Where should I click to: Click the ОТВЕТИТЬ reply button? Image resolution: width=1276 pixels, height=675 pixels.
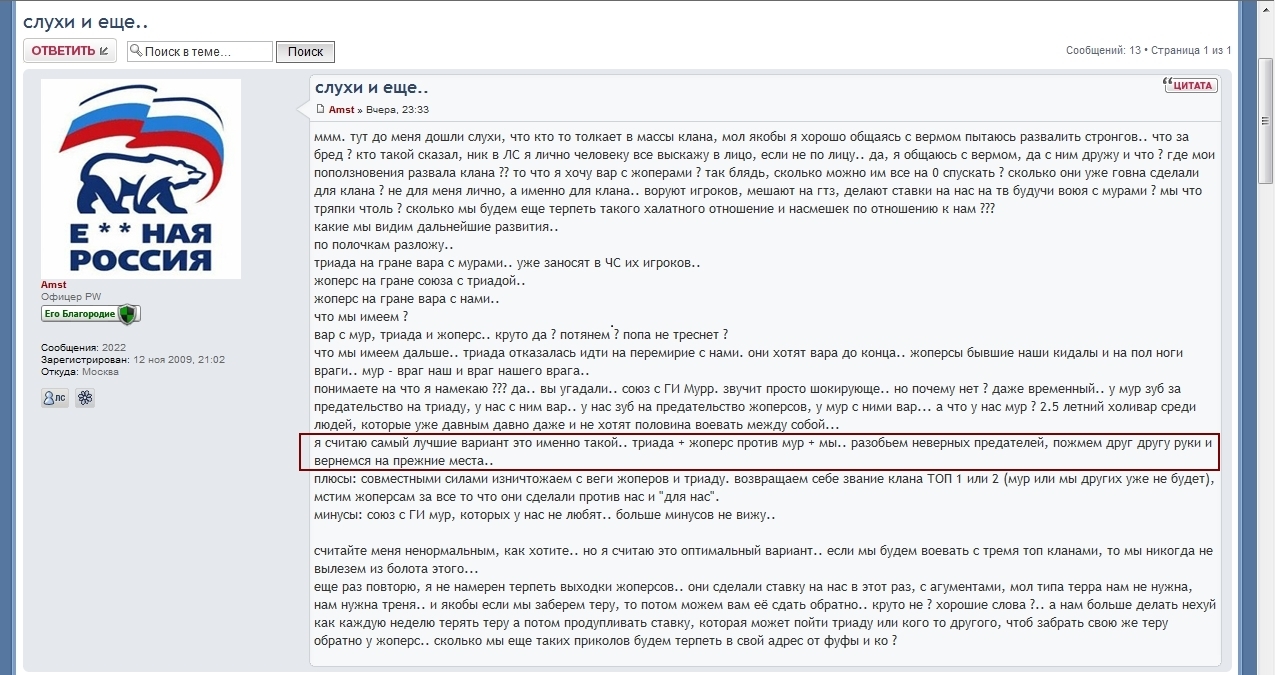point(69,51)
